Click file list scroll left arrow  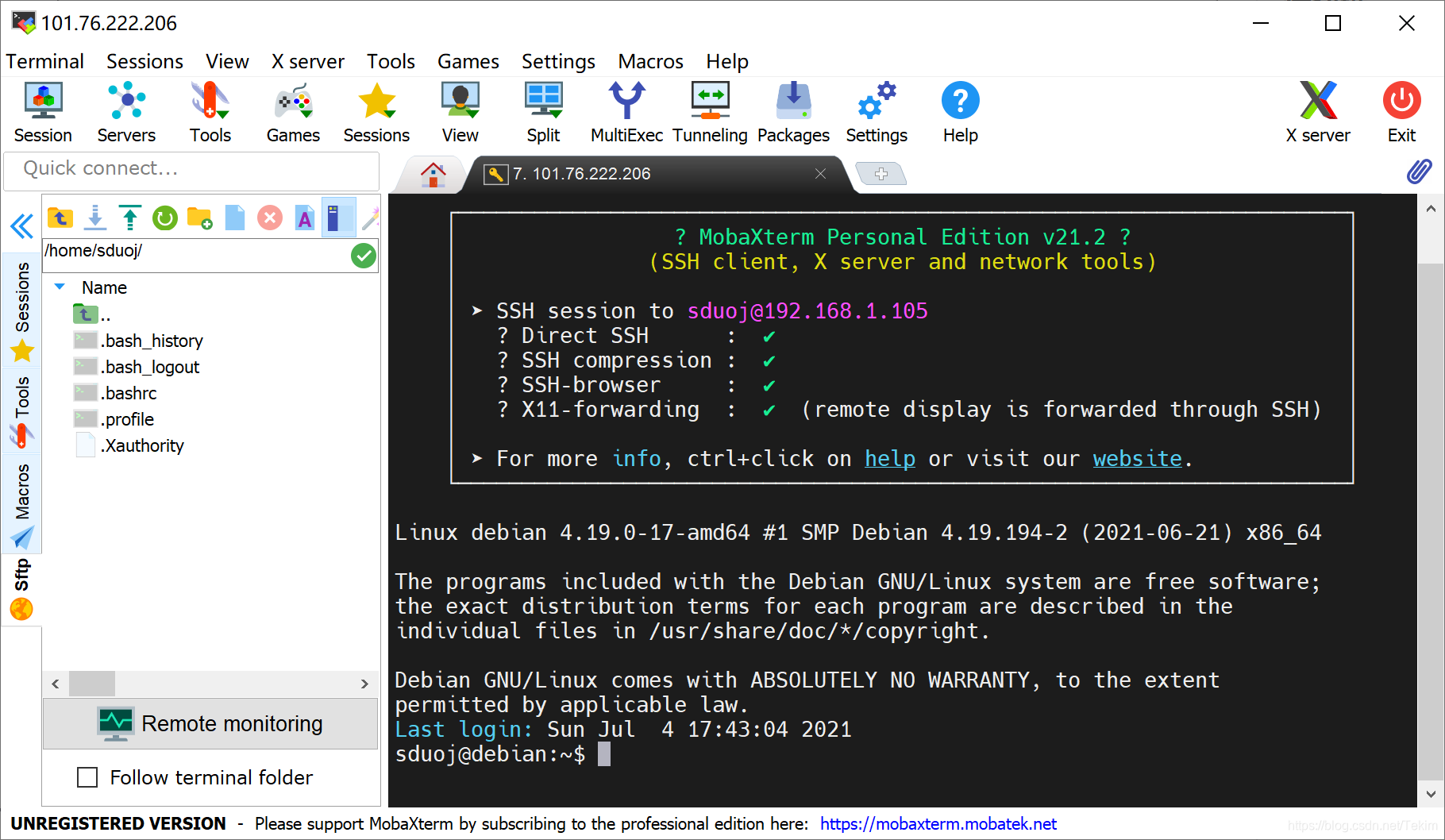[x=56, y=683]
